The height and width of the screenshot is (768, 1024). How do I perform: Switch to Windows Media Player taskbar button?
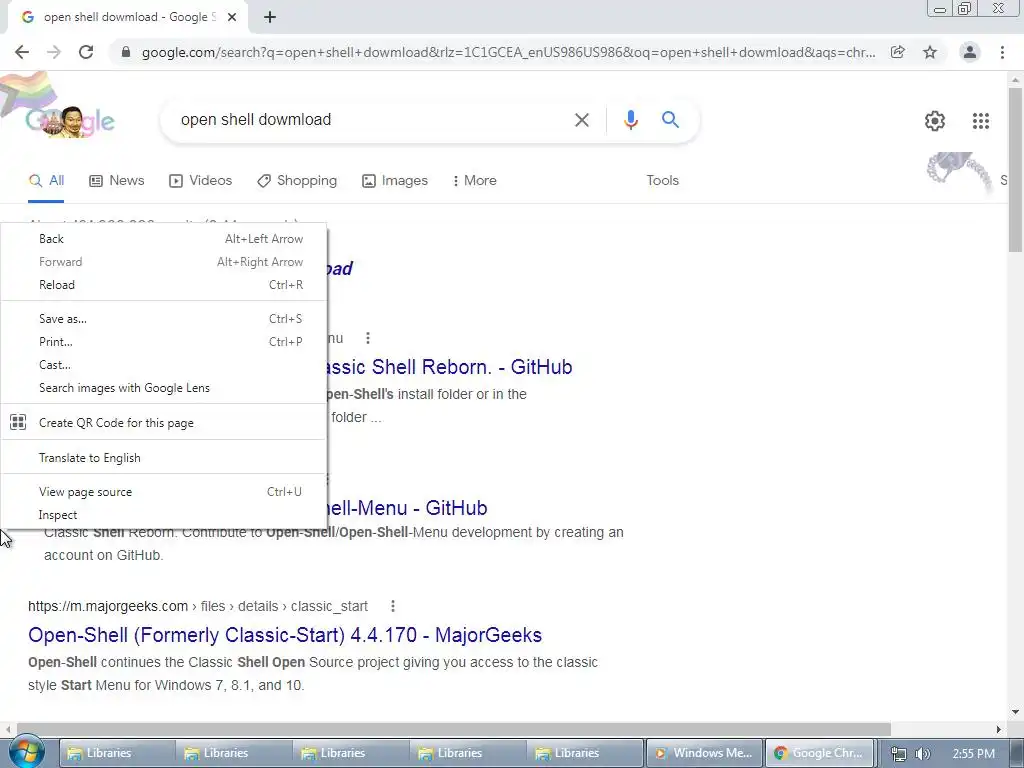pos(704,753)
